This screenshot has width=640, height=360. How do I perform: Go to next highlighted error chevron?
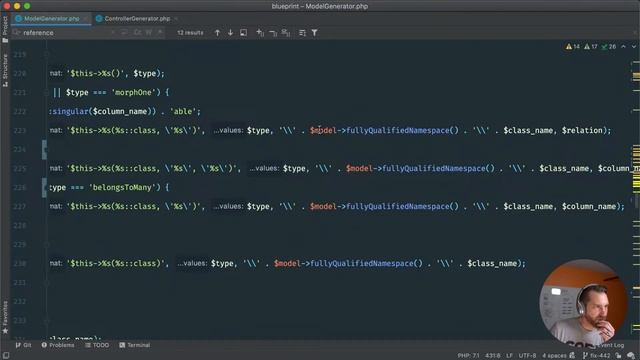(633, 47)
